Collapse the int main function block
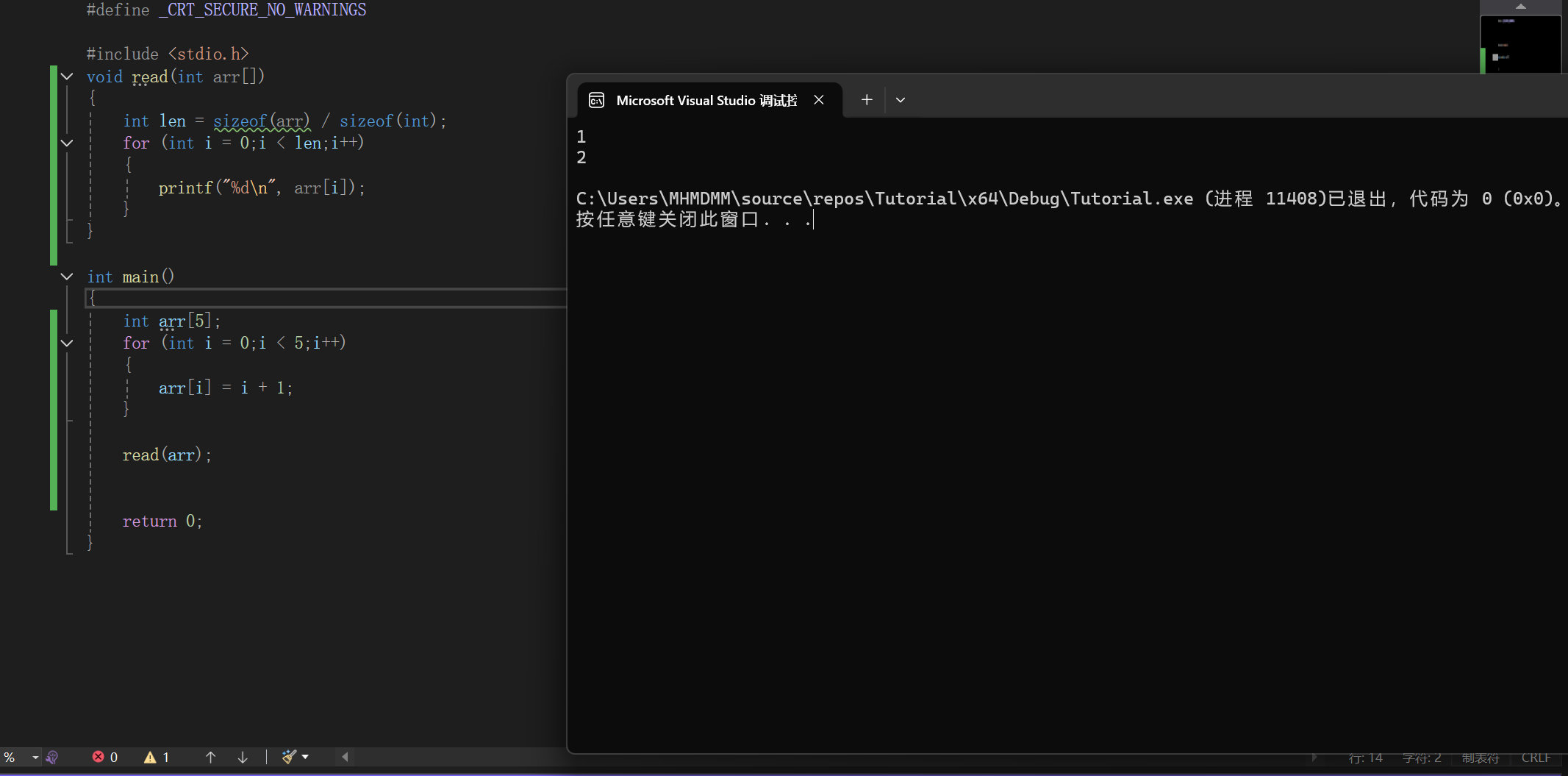This screenshot has width=1568, height=776. (x=67, y=277)
